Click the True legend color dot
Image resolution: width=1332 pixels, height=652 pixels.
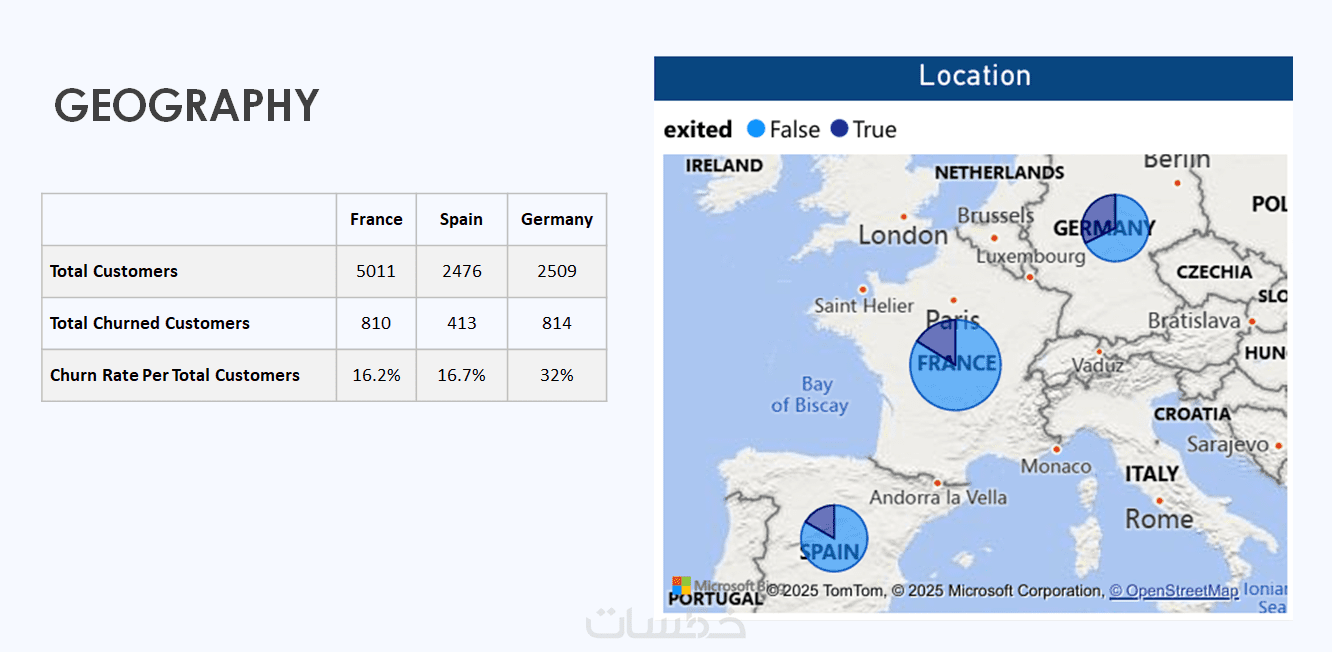point(840,129)
